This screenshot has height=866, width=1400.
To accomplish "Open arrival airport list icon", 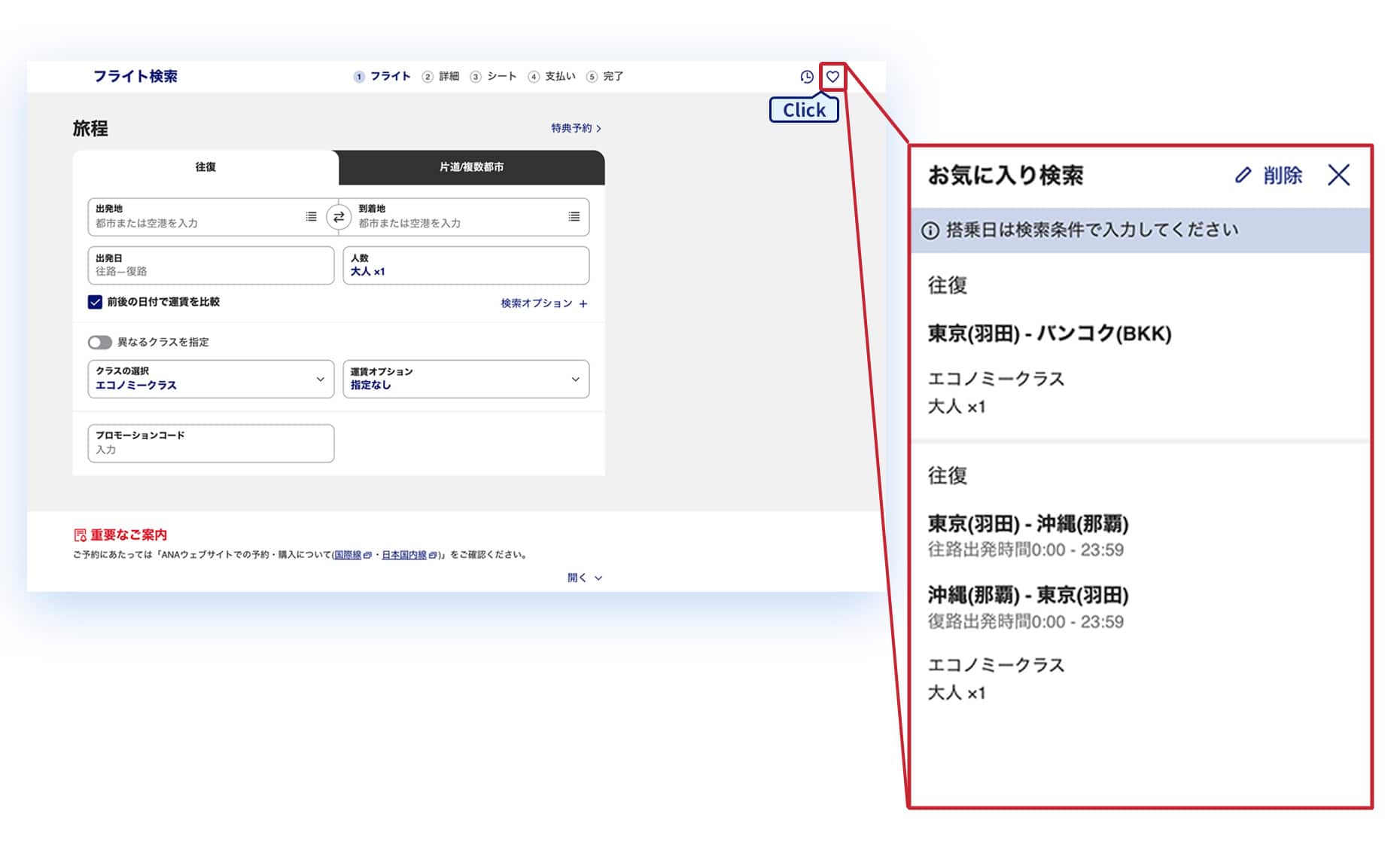I will coord(574,217).
